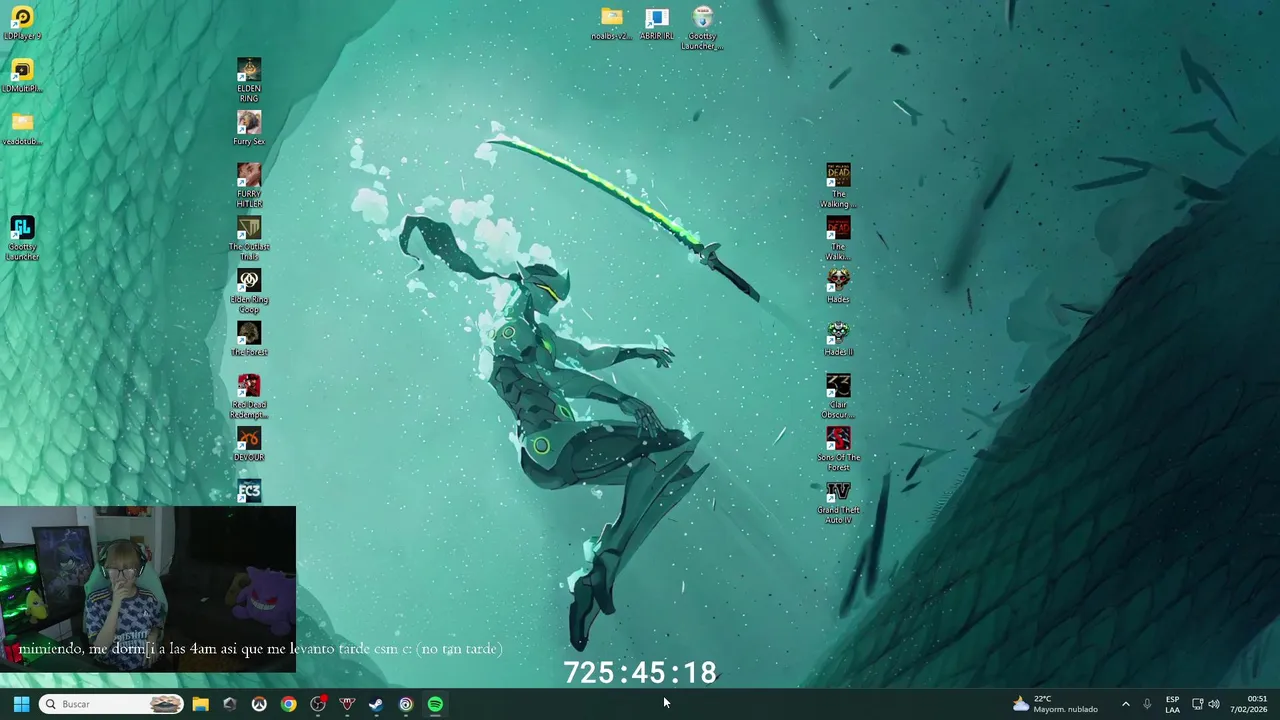Select the Elden Ring Coop shortcut
This screenshot has width=1280, height=720.
[x=249, y=292]
